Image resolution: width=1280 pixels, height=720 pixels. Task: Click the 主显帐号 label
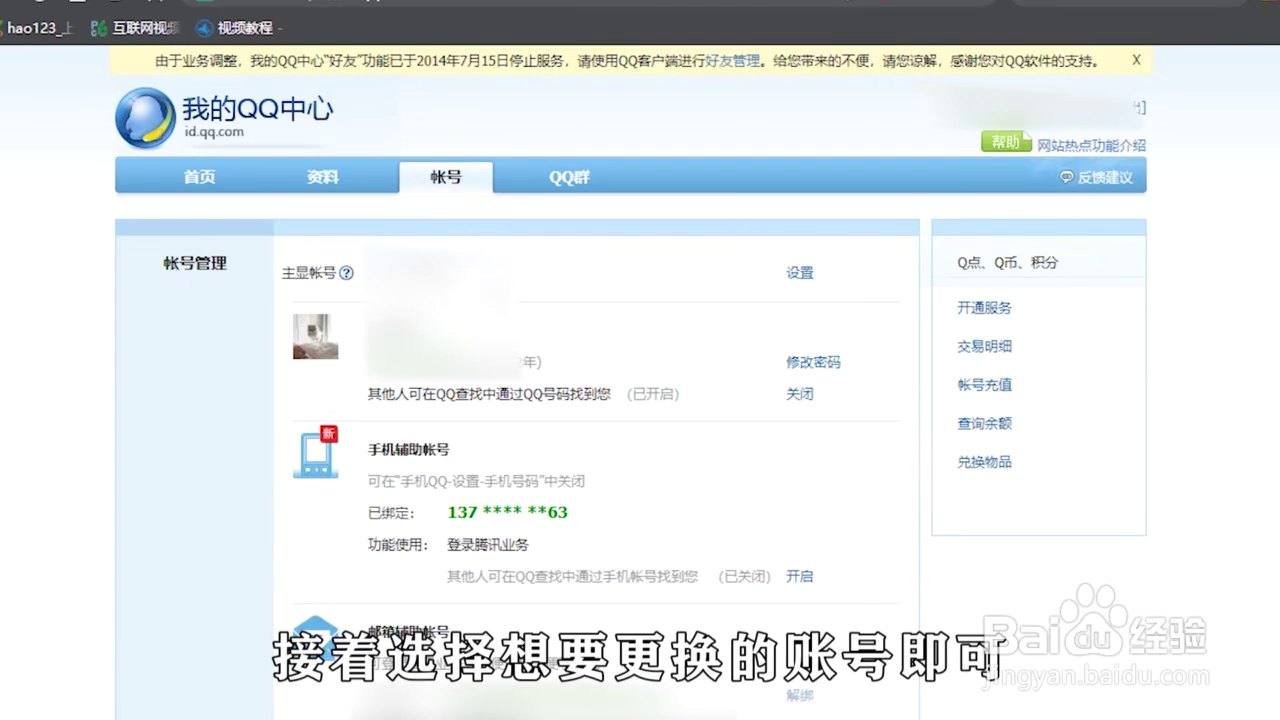[309, 272]
